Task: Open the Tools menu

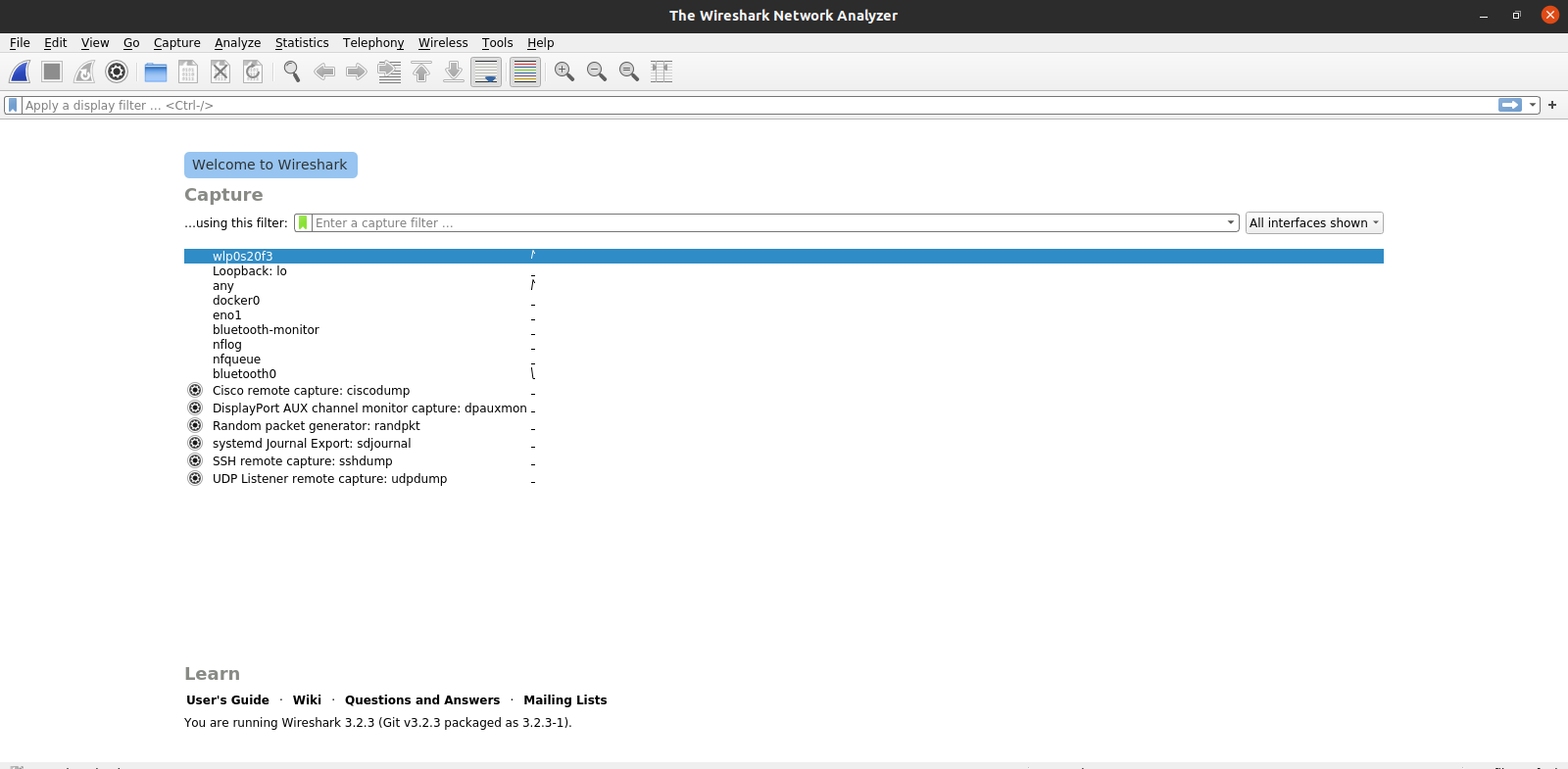Action: pos(497,43)
